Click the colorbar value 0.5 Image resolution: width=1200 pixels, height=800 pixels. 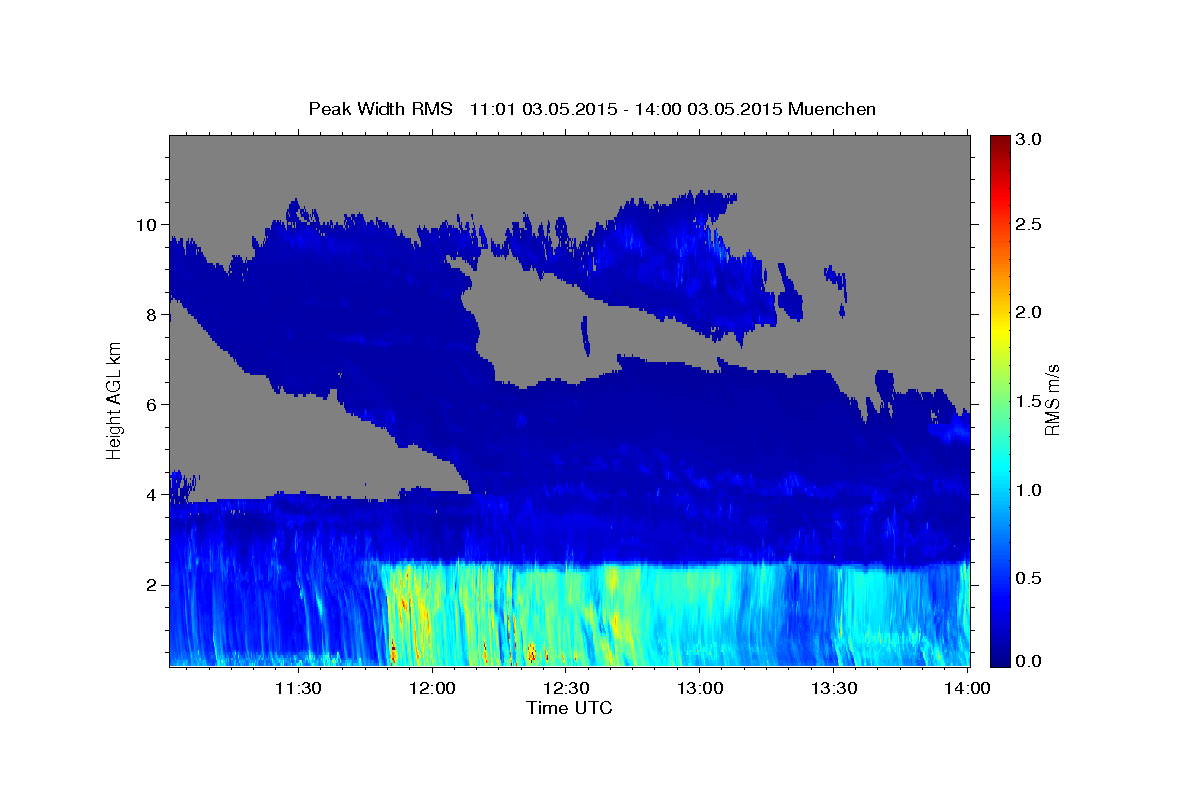click(x=1029, y=578)
